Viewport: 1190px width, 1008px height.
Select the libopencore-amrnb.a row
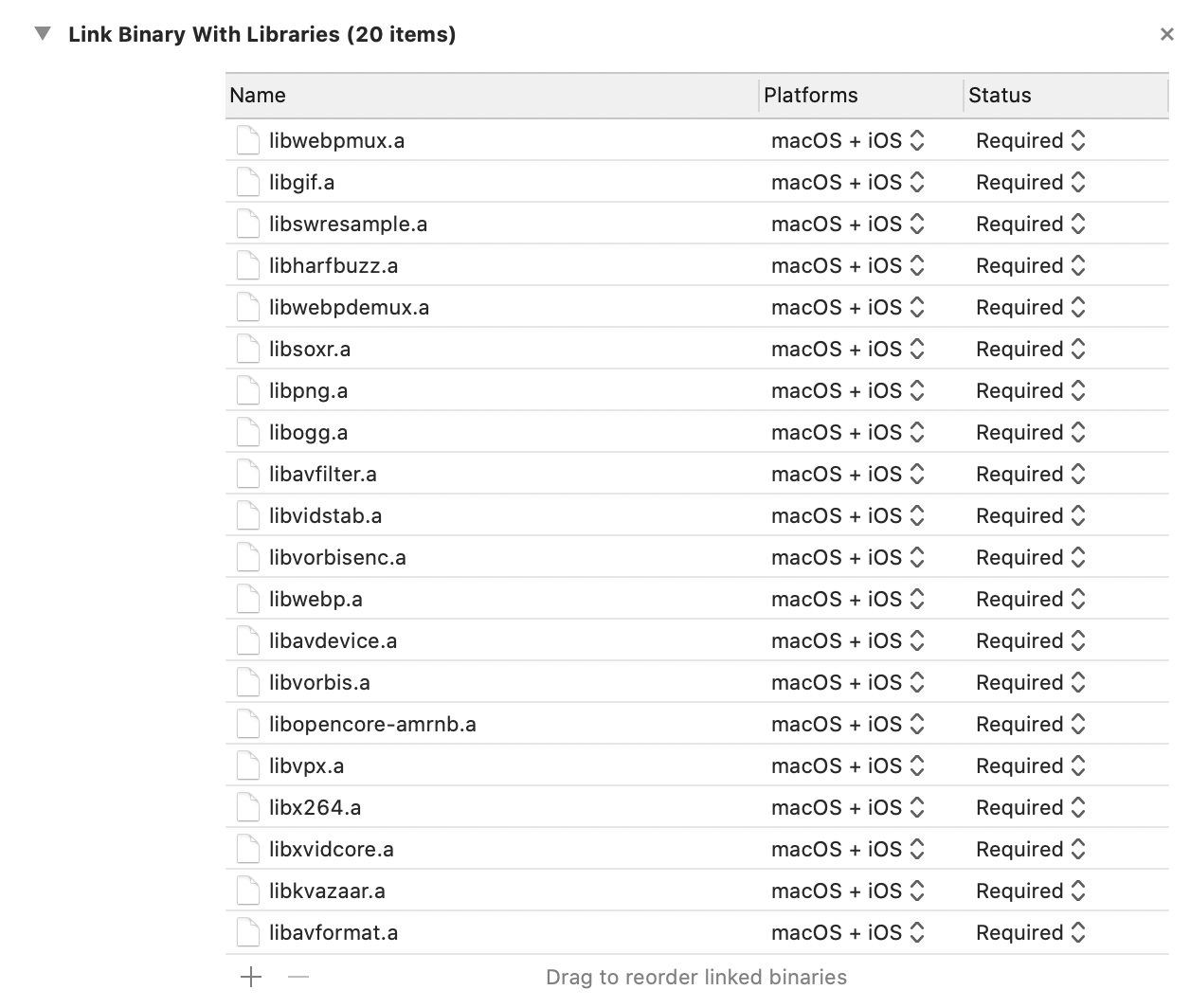tap(372, 724)
